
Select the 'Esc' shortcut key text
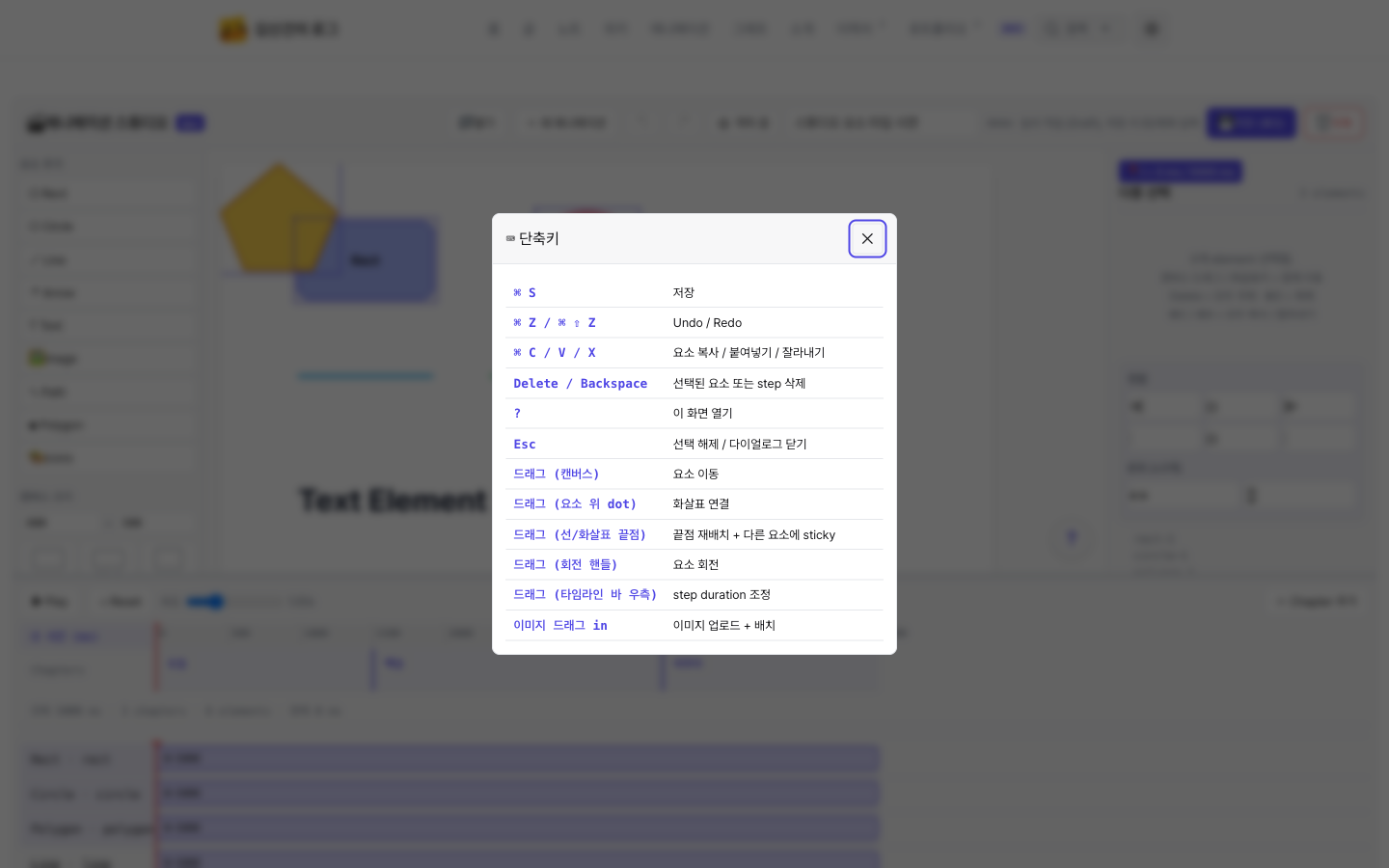click(525, 445)
